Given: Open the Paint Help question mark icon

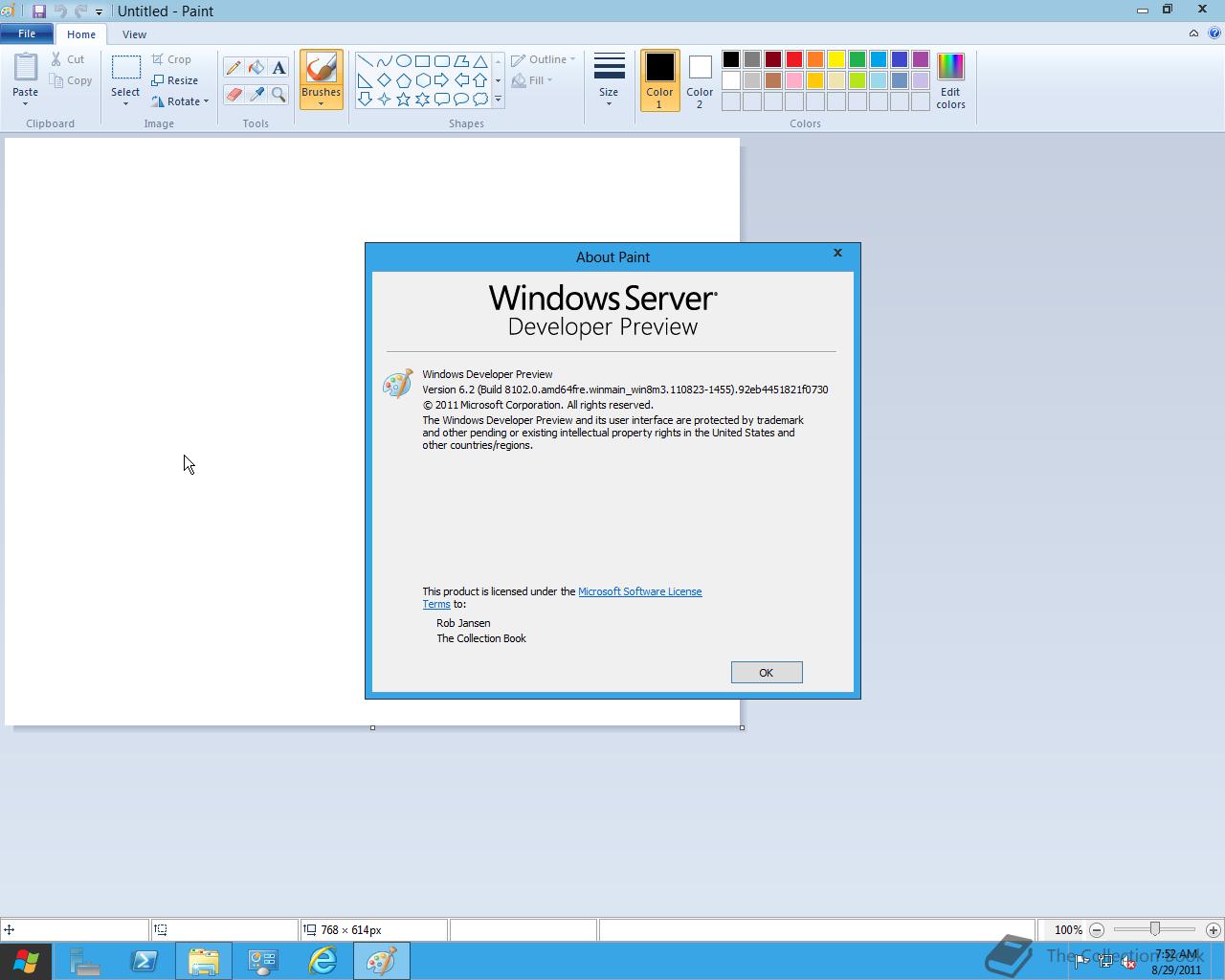Looking at the screenshot, I should (x=1214, y=33).
